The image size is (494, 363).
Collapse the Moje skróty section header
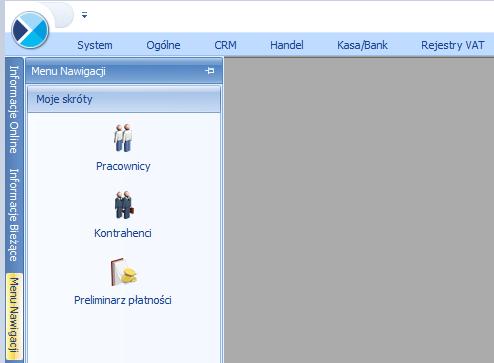(124, 99)
